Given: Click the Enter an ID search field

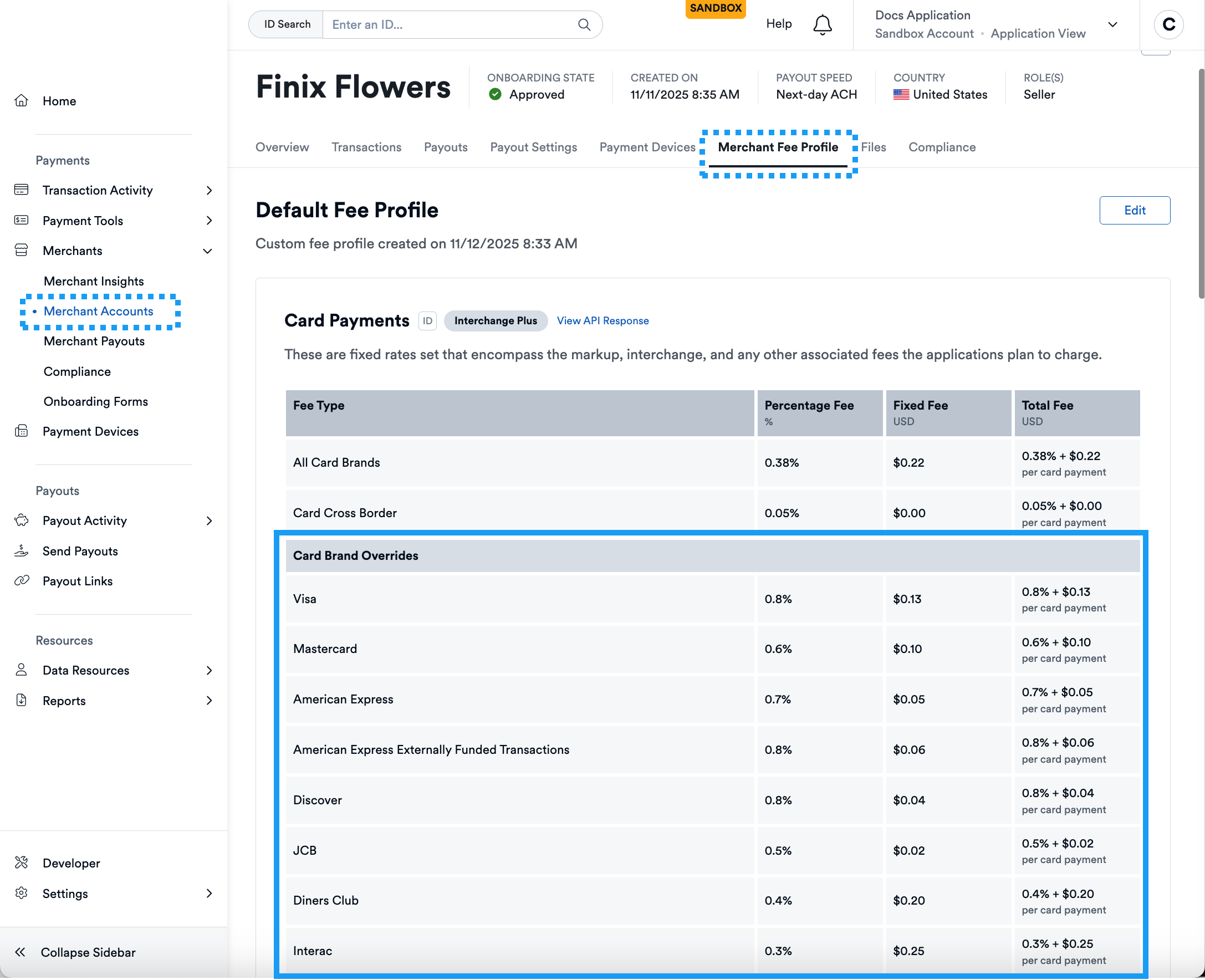Looking at the screenshot, I should pyautogui.click(x=446, y=24).
